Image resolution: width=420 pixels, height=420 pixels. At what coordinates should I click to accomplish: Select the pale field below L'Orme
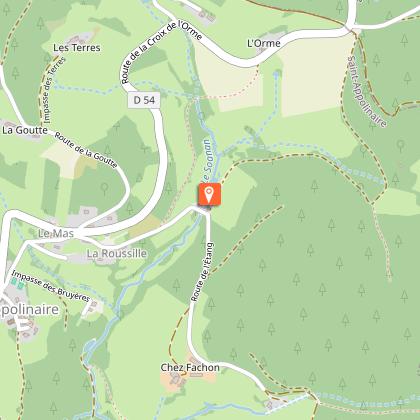[x=313, y=77]
